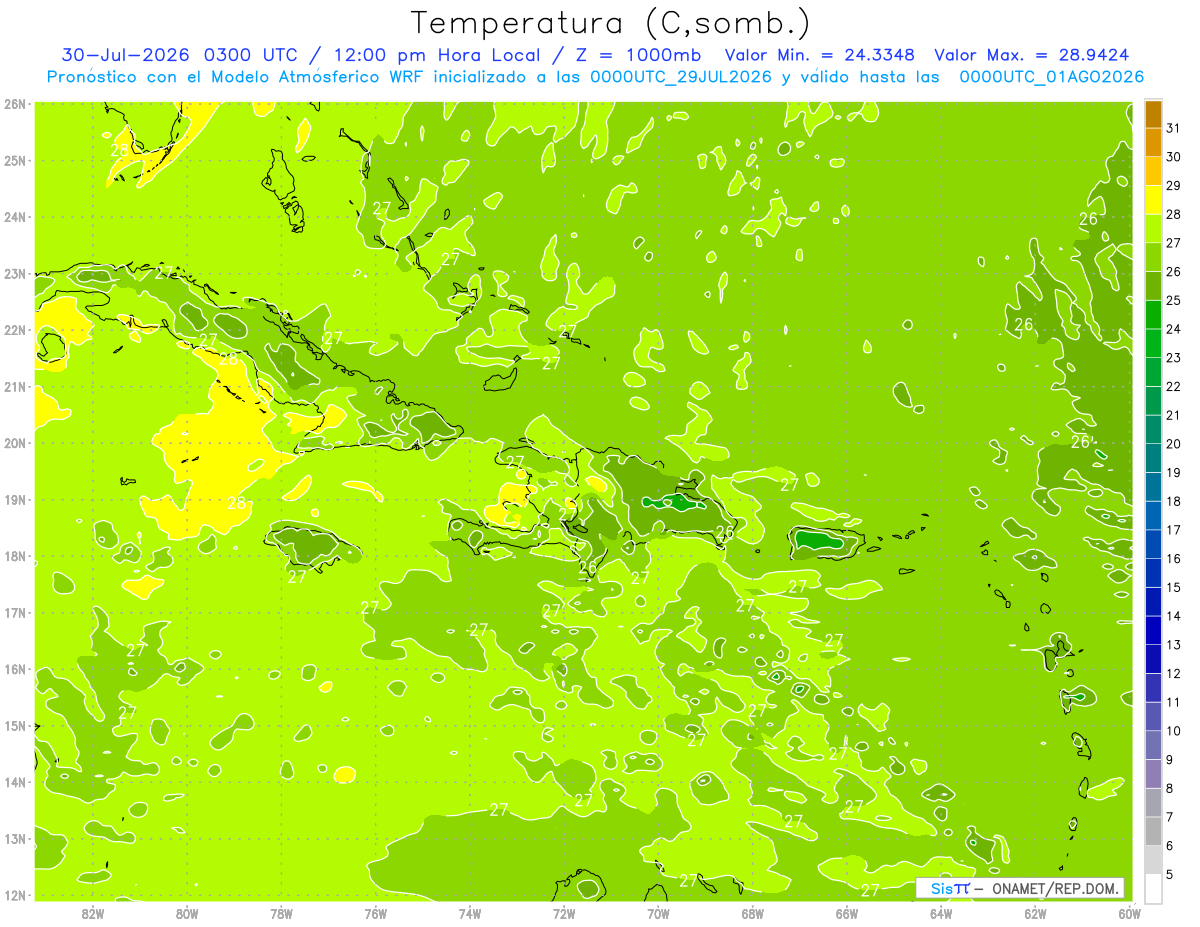Click the color bar label "15"
Image resolution: width=1200 pixels, height=927 pixels.
pyautogui.click(x=1174, y=588)
